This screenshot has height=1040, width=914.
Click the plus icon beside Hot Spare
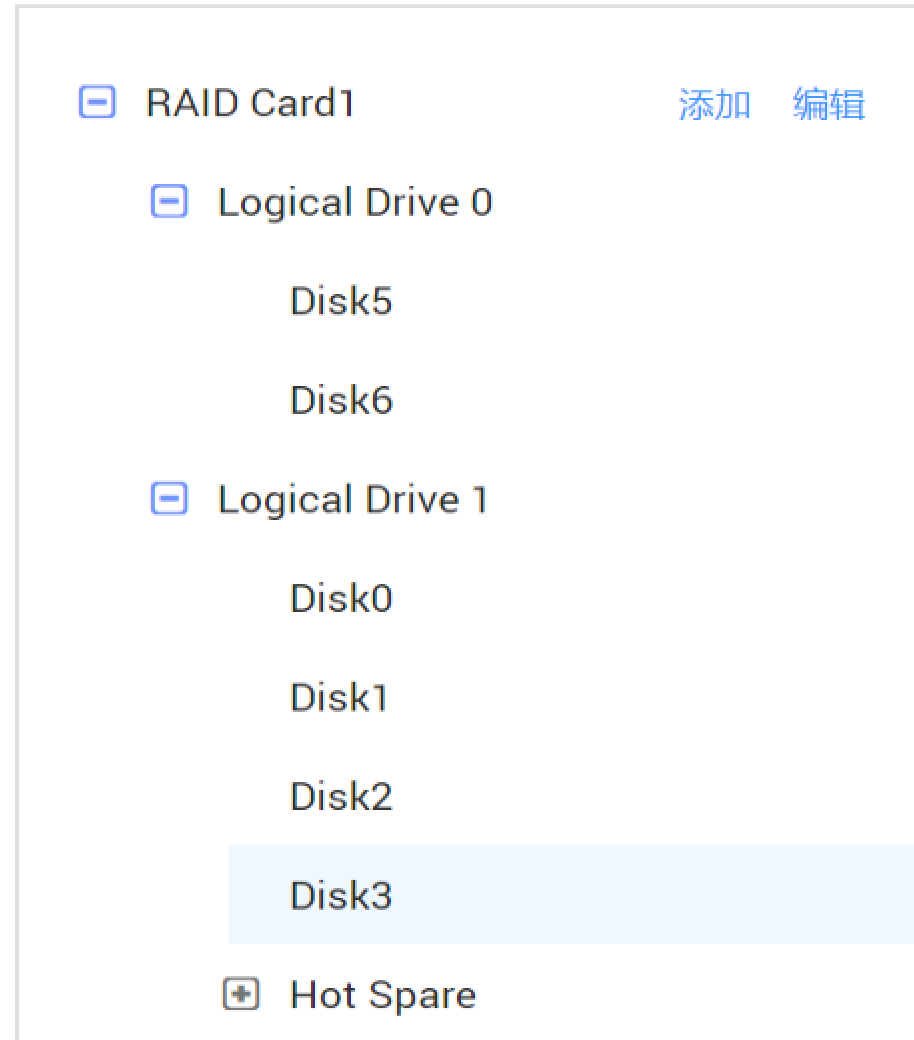(x=241, y=994)
